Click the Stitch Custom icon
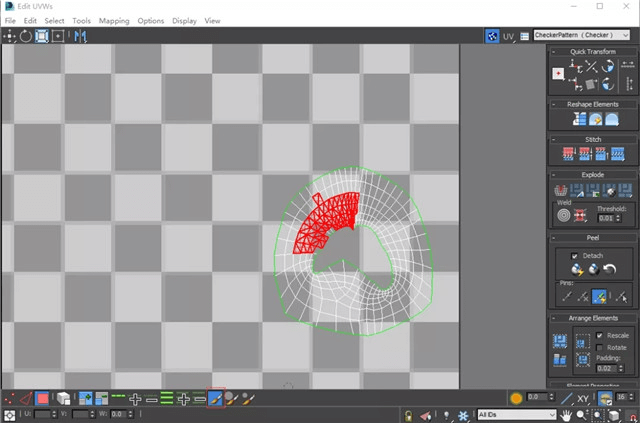 [x=618, y=154]
